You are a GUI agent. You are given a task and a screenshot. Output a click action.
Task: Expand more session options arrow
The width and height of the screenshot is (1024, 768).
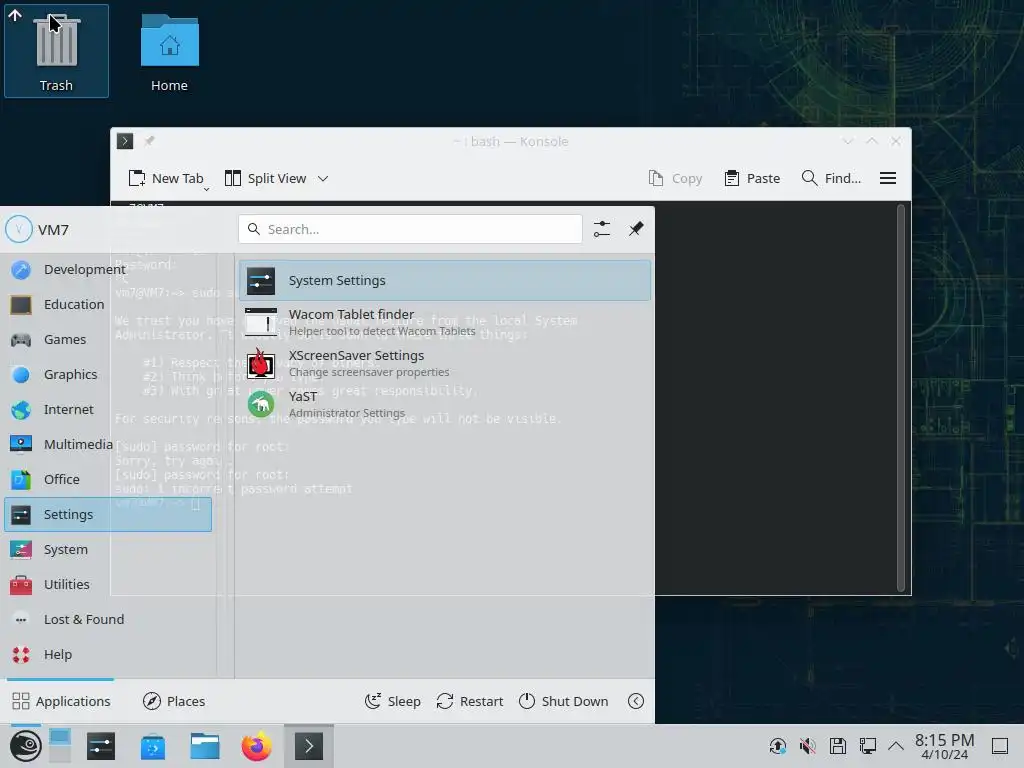(x=635, y=701)
